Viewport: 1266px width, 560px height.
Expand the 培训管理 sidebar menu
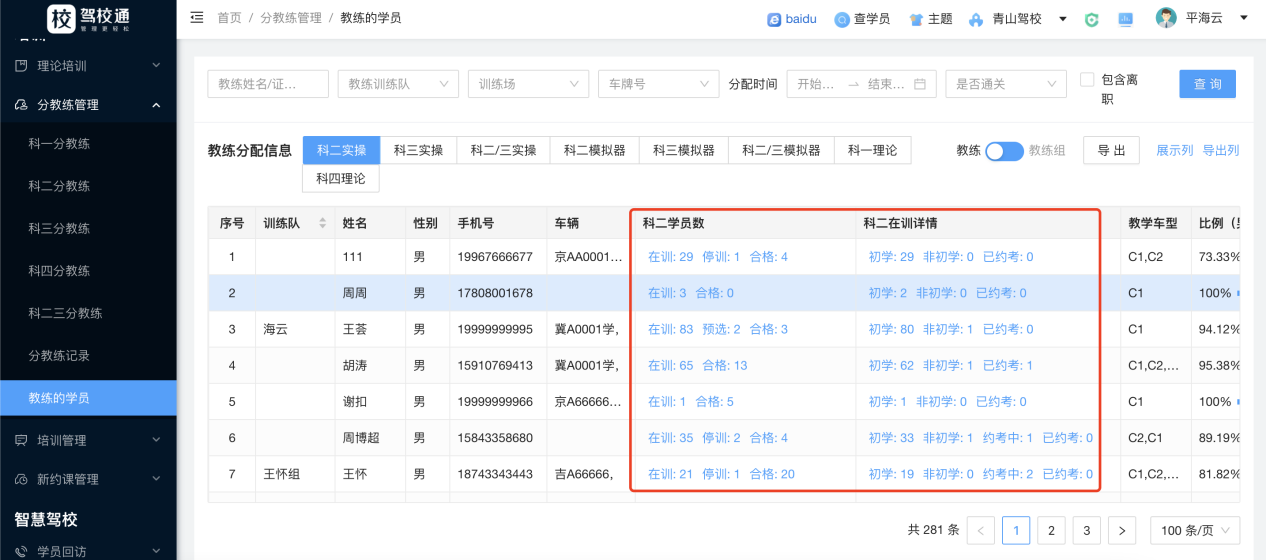88,440
